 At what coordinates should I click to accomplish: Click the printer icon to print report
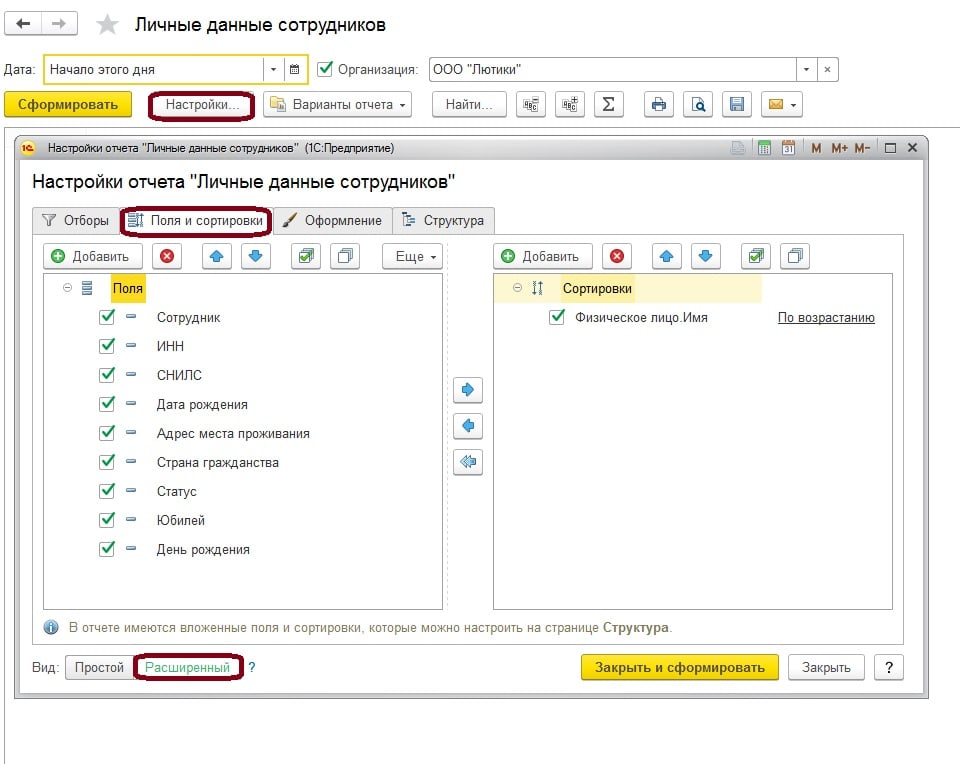(x=658, y=104)
